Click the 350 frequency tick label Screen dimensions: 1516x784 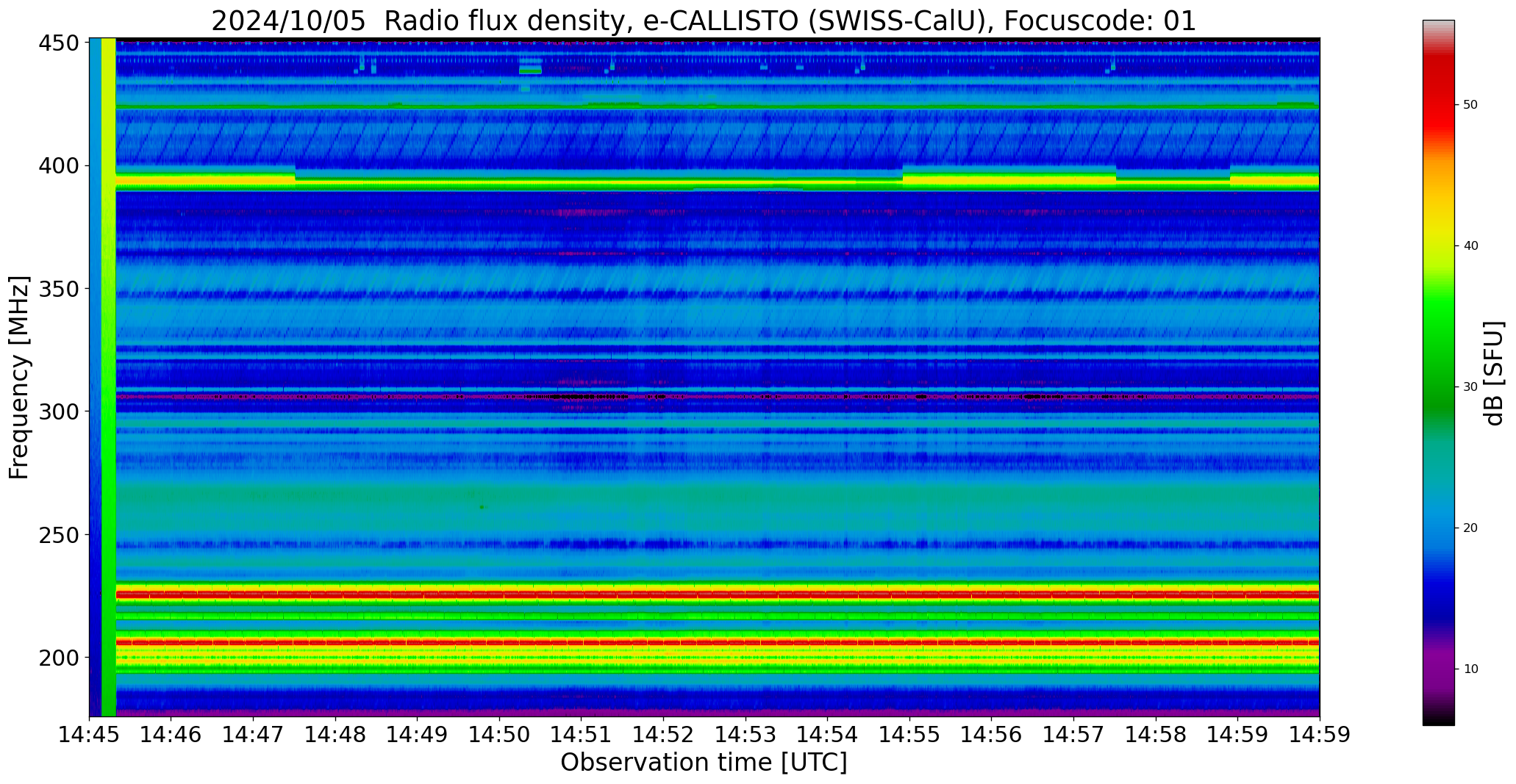[x=59, y=289]
